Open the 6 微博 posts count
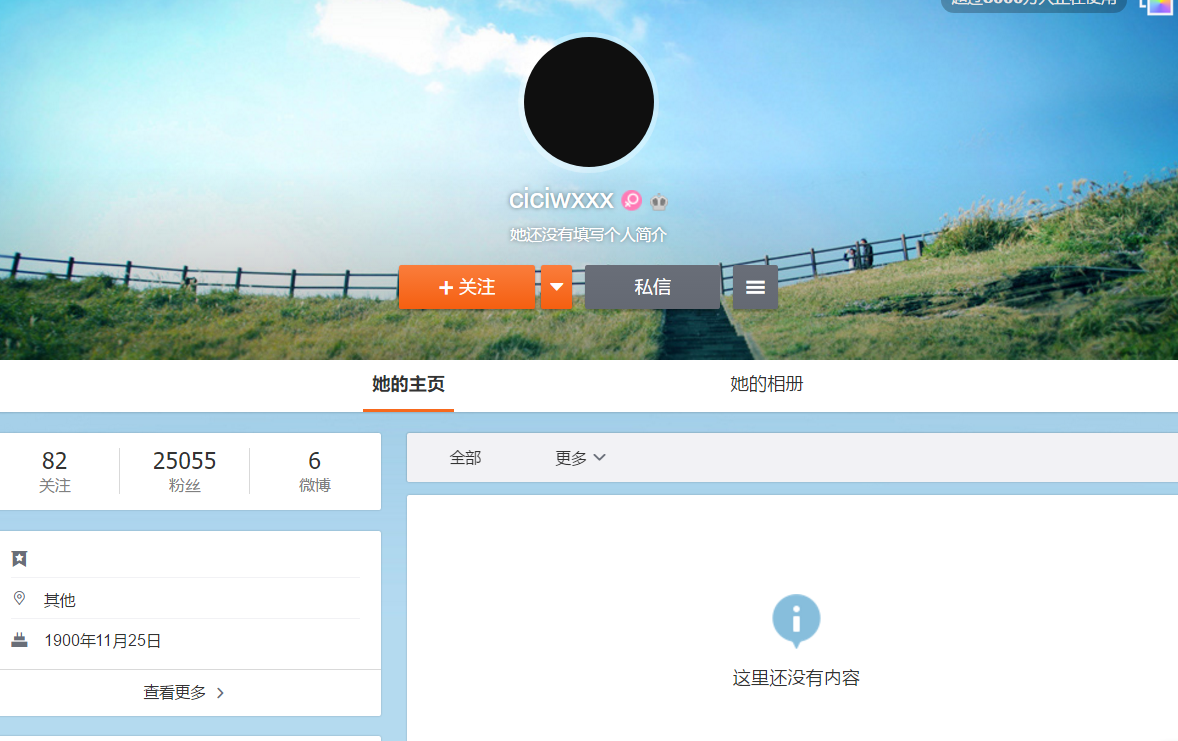 click(x=315, y=471)
